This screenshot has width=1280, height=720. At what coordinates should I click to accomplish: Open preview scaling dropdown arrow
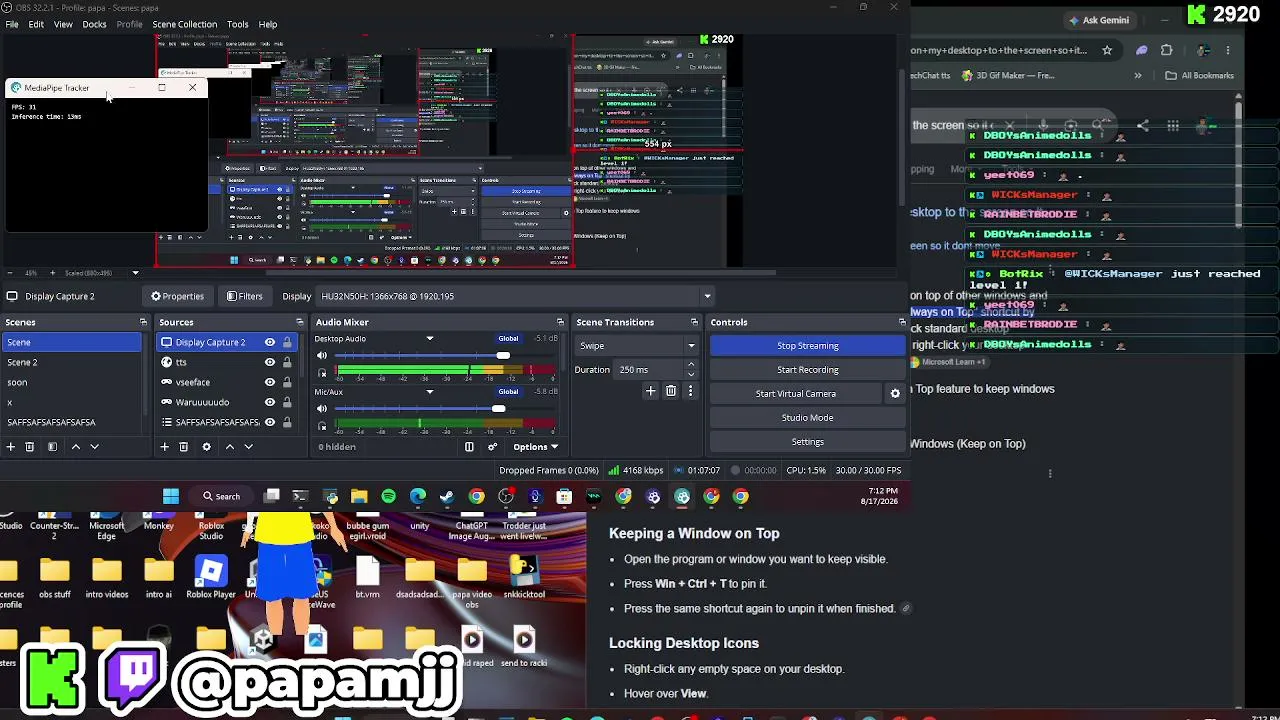pos(136,273)
